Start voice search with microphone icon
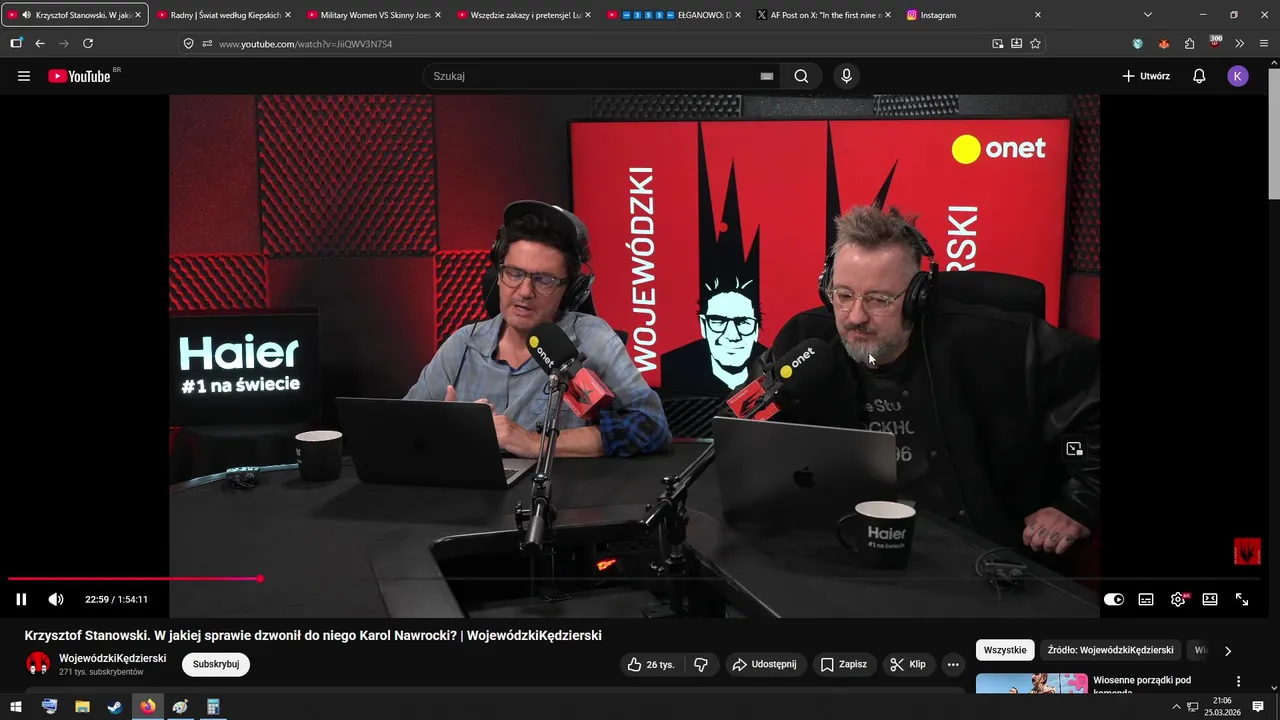Screen dimensions: 1280x720 (847, 76)
